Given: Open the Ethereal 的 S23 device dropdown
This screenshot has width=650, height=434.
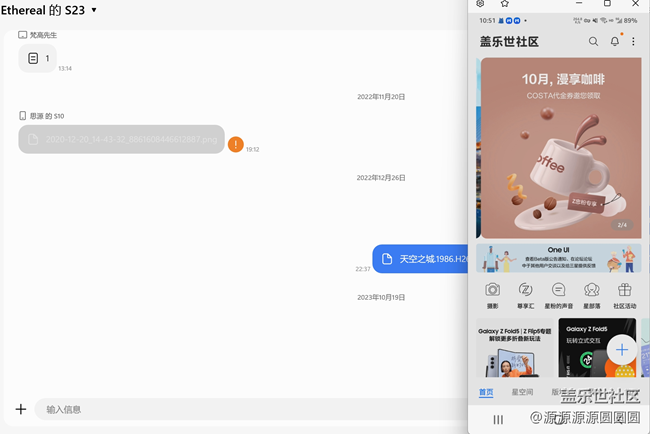Looking at the screenshot, I should tap(94, 10).
